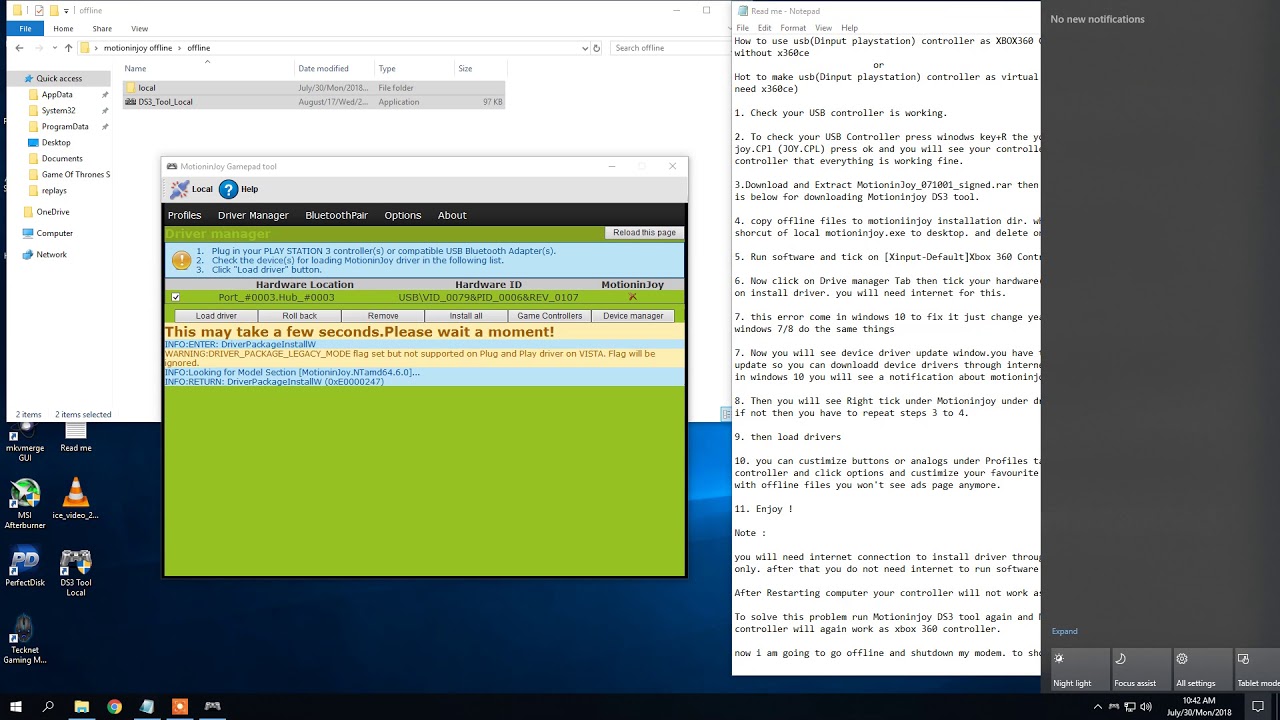1280x720 pixels.
Task: Open DS3 Tool Local desktop shortcut
Action: pyautogui.click(x=75, y=571)
